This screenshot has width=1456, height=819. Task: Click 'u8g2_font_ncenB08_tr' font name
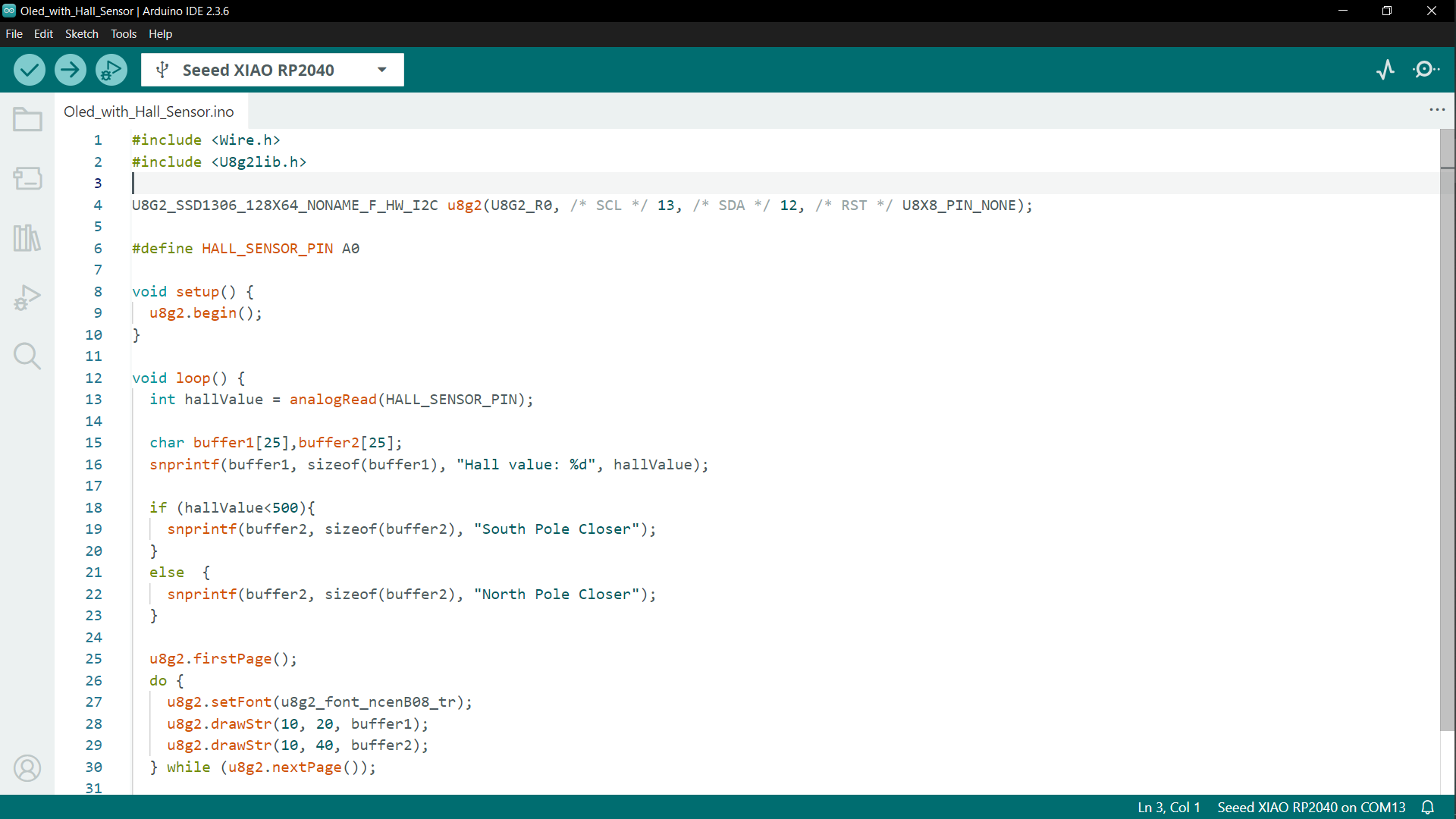click(369, 702)
